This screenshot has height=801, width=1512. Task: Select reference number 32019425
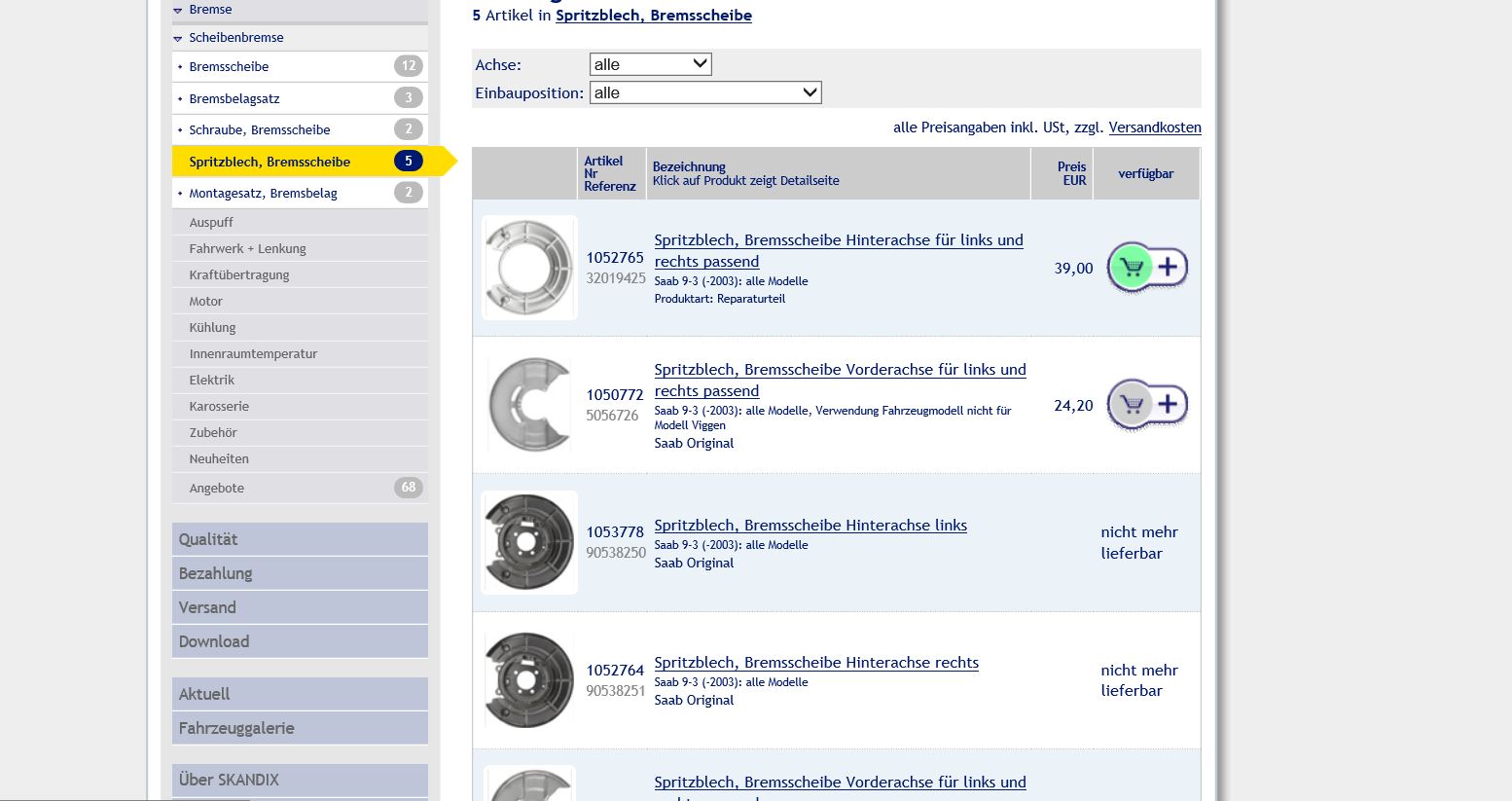(616, 278)
